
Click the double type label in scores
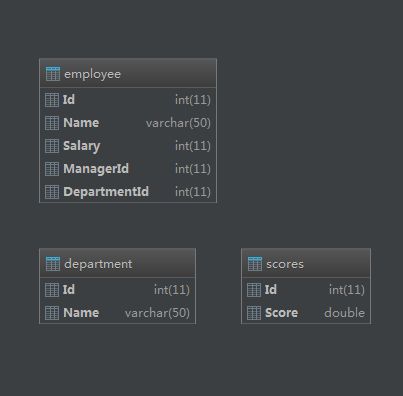344,313
